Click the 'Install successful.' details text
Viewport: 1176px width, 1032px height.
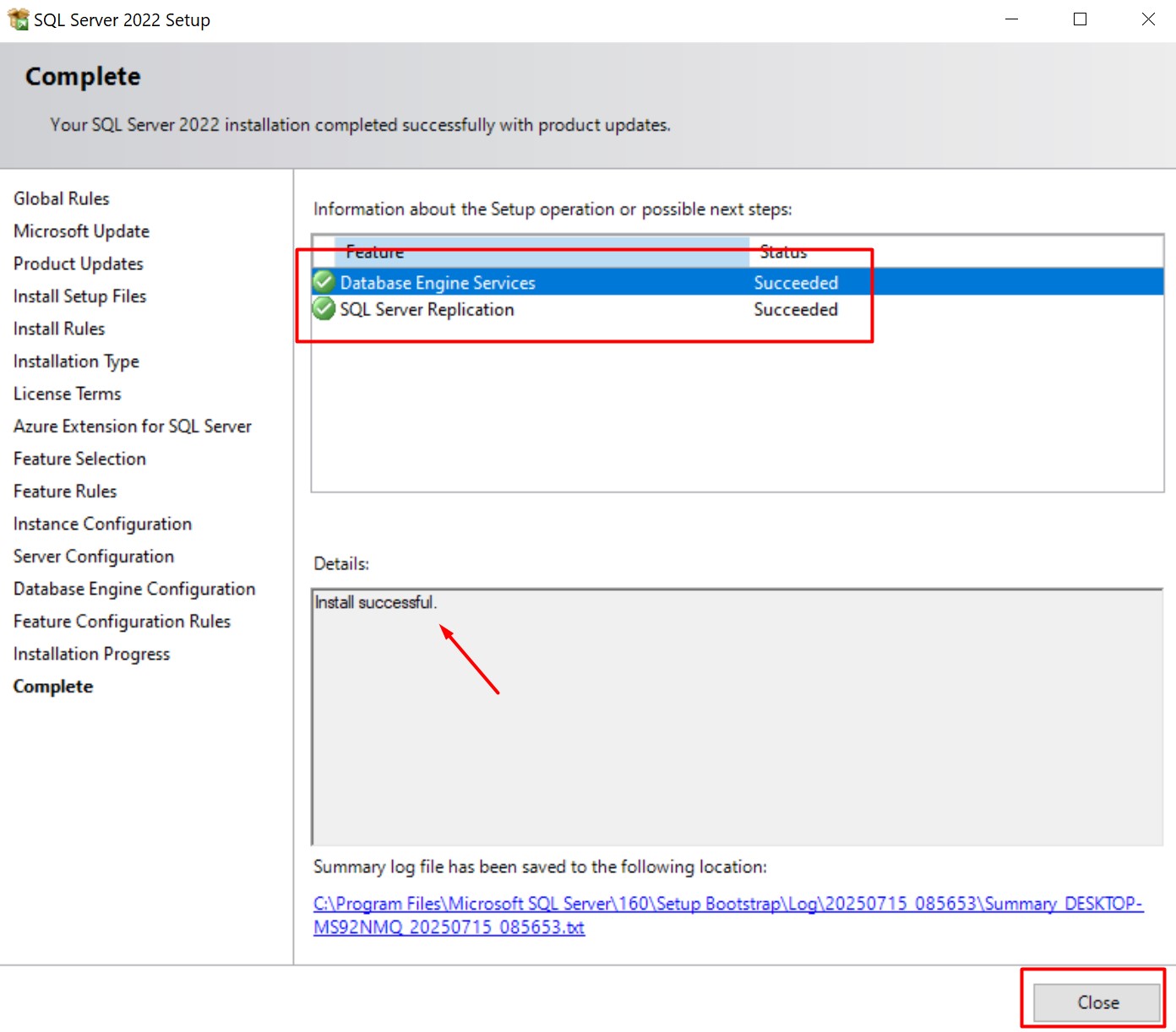[x=376, y=602]
